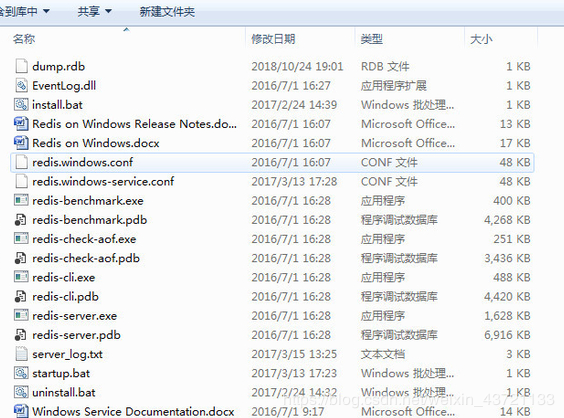Click redis.windows.conf file icon
This screenshot has width=564, height=418.
point(21,162)
